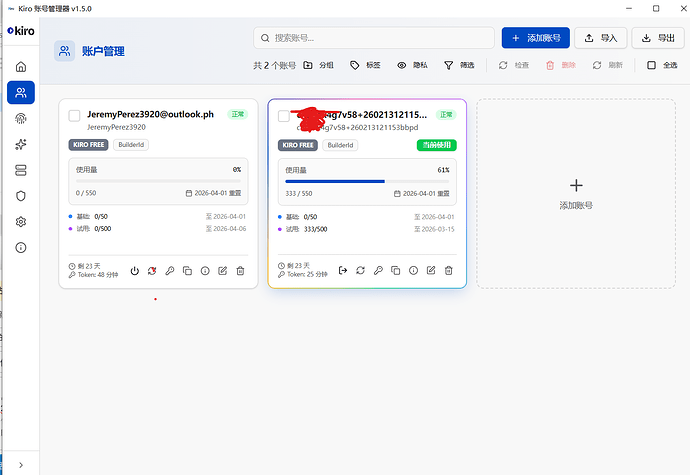Screen dimensions: 690x475
Task: Click the 导入 import button
Action: pos(601,38)
